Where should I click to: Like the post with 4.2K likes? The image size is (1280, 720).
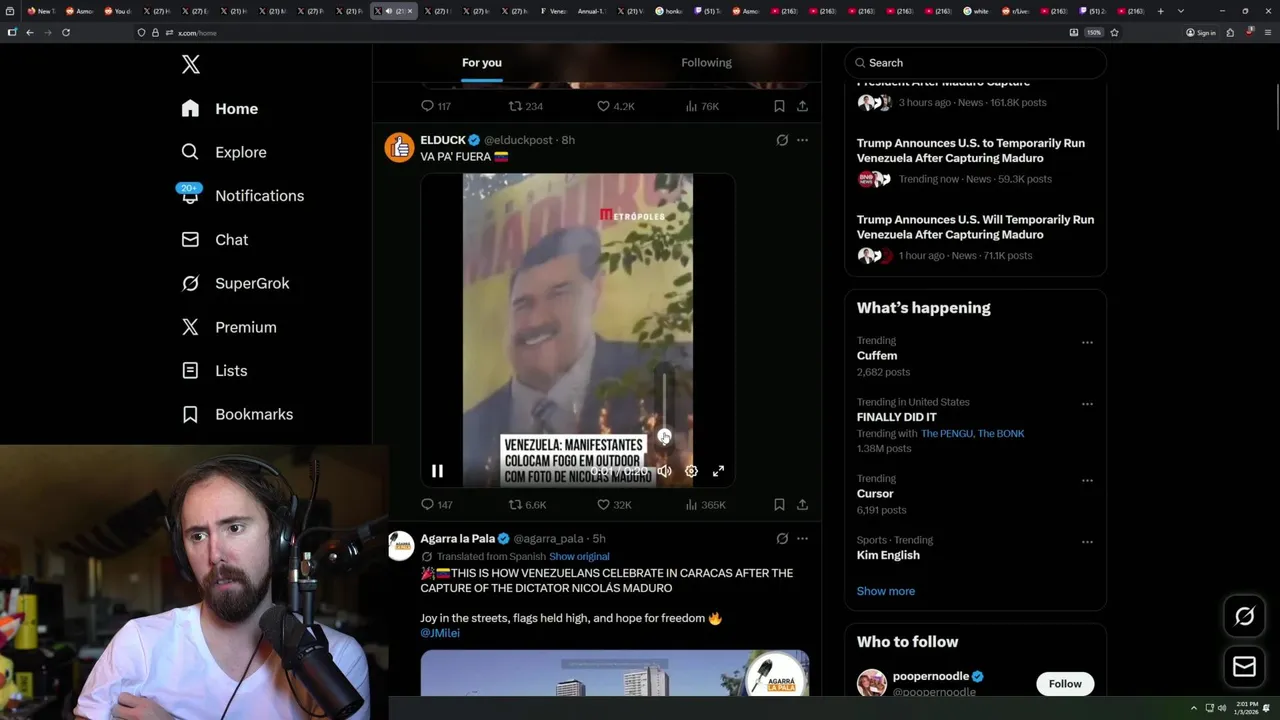(616, 106)
